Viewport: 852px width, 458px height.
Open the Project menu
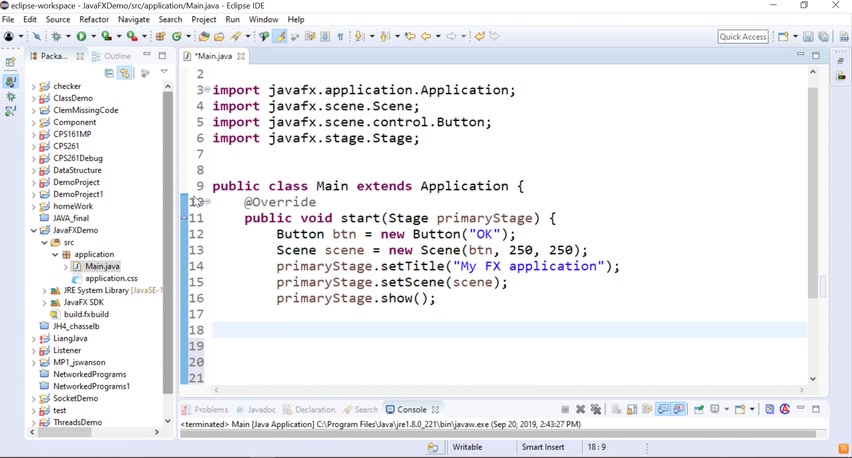(204, 19)
